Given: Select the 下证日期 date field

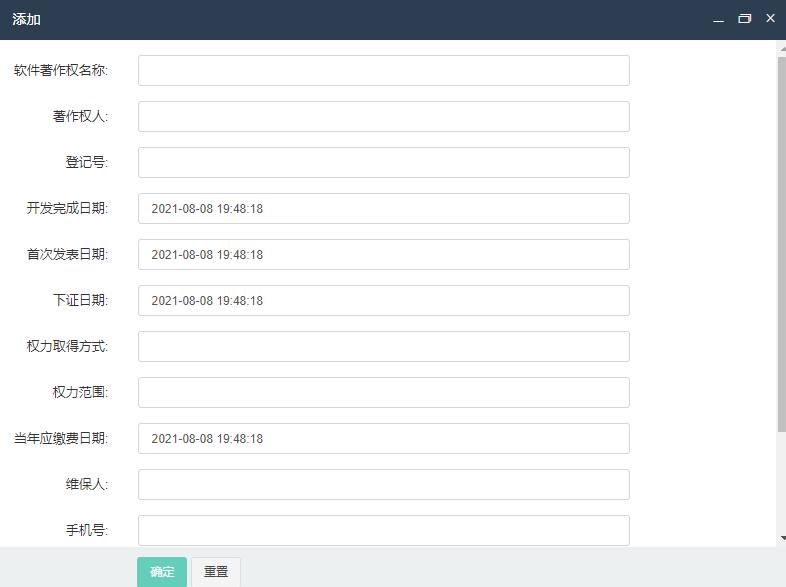Looking at the screenshot, I should coord(383,301).
